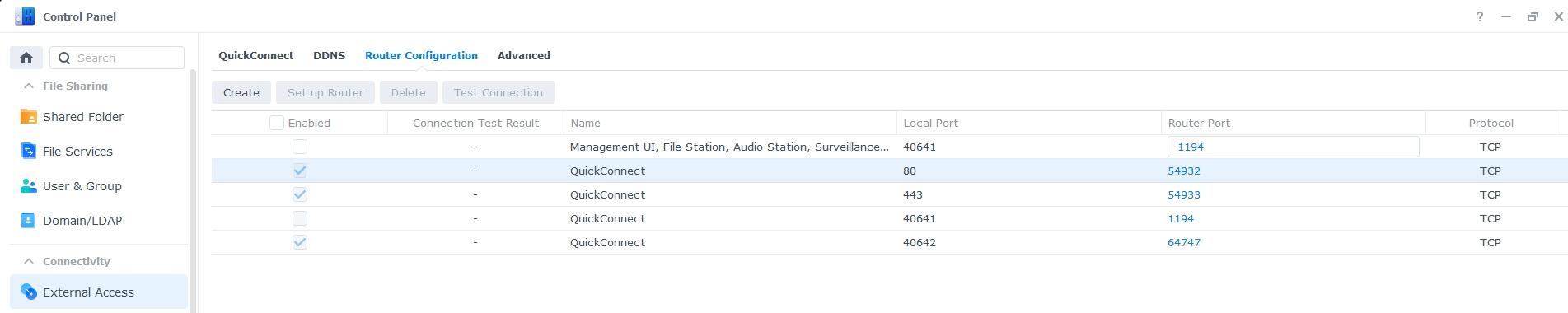Focus the Search input field
This screenshot has height=313, width=1568.
(x=117, y=58)
